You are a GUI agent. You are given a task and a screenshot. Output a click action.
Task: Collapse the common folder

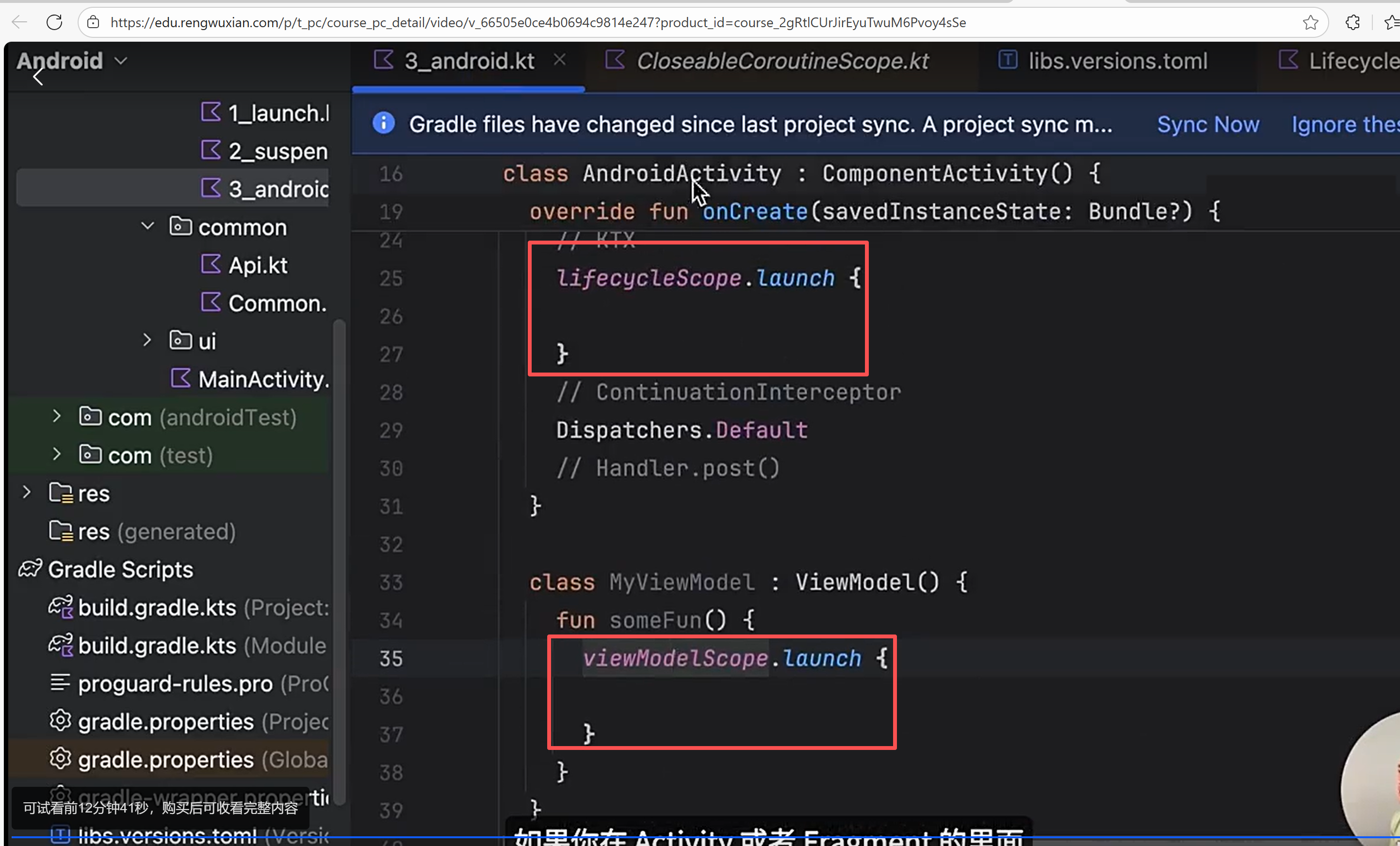click(x=147, y=227)
